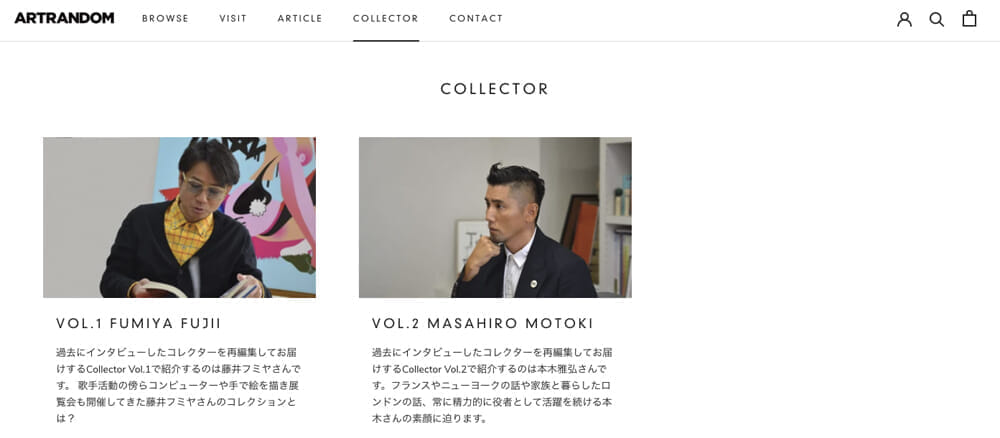The height and width of the screenshot is (438, 1000).
Task: Click the open book Fujii is holding
Action: [x=198, y=289]
